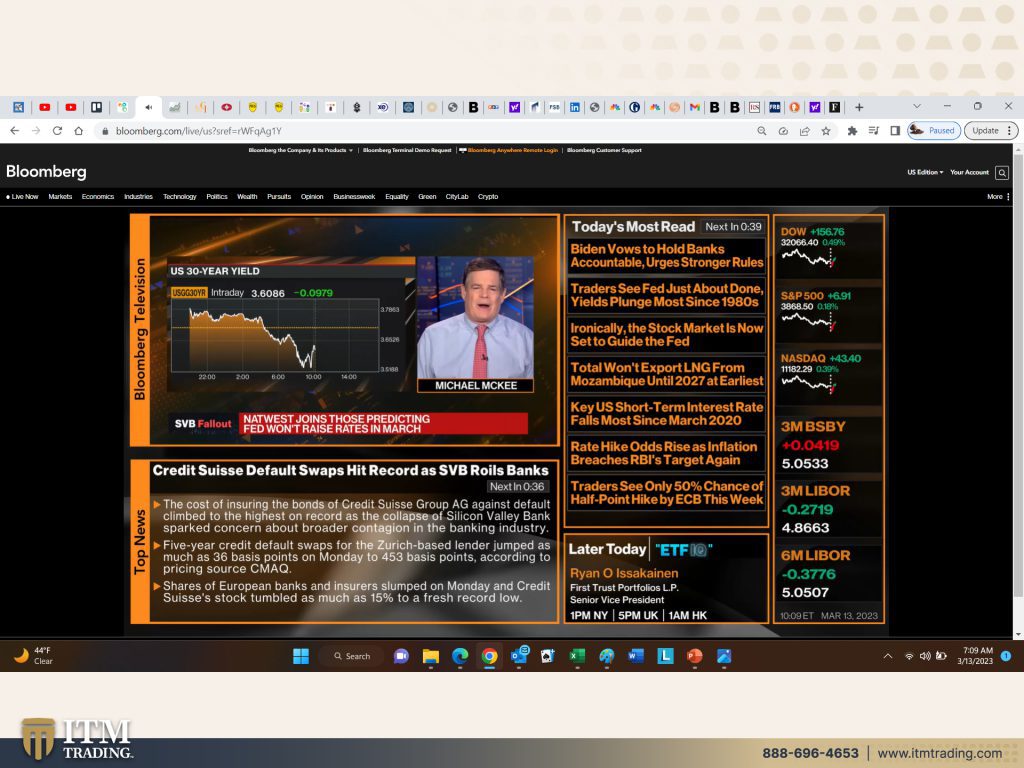Expand the tab search chevron

917,106
